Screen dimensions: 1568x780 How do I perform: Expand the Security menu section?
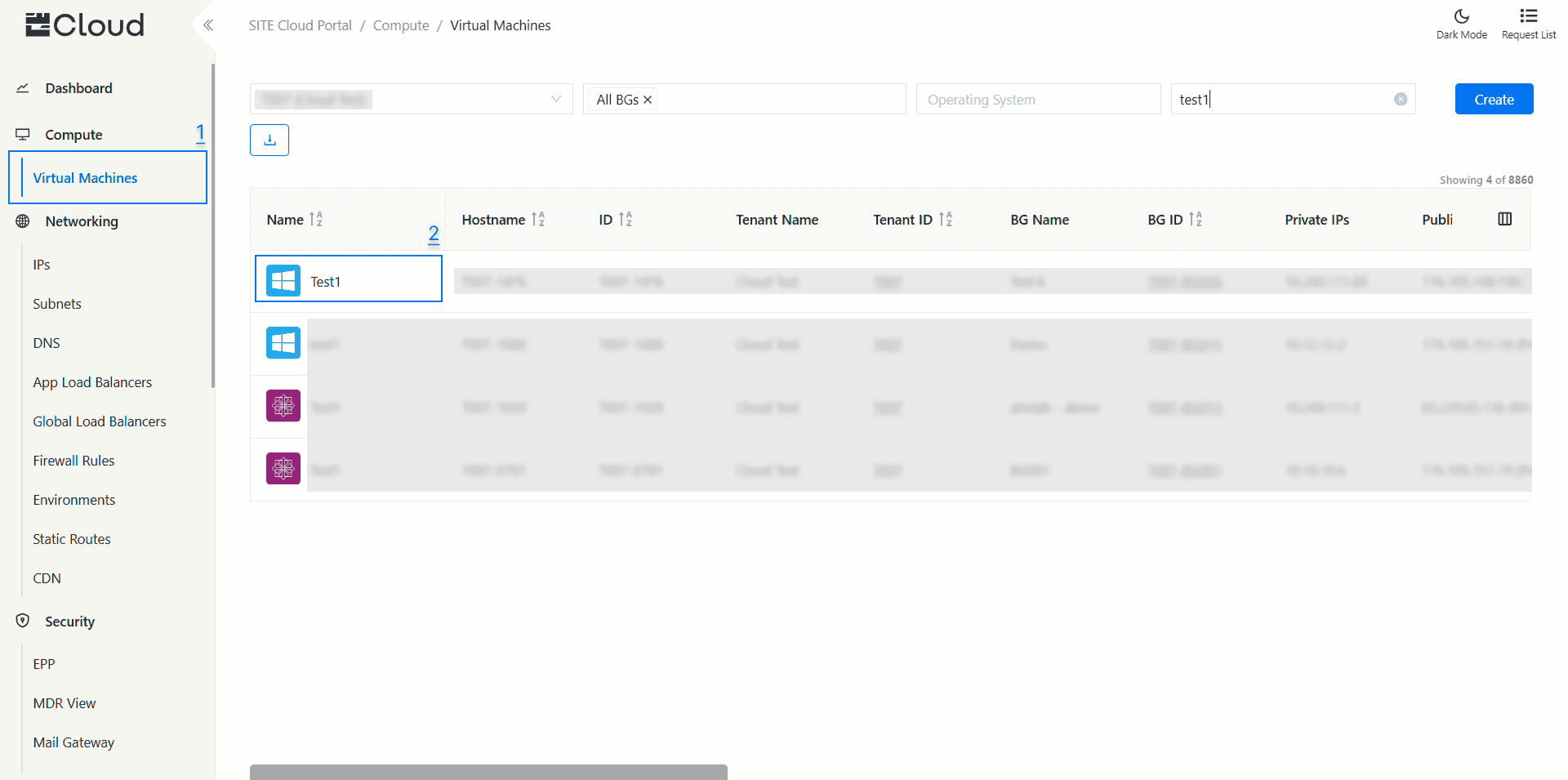pyautogui.click(x=69, y=622)
